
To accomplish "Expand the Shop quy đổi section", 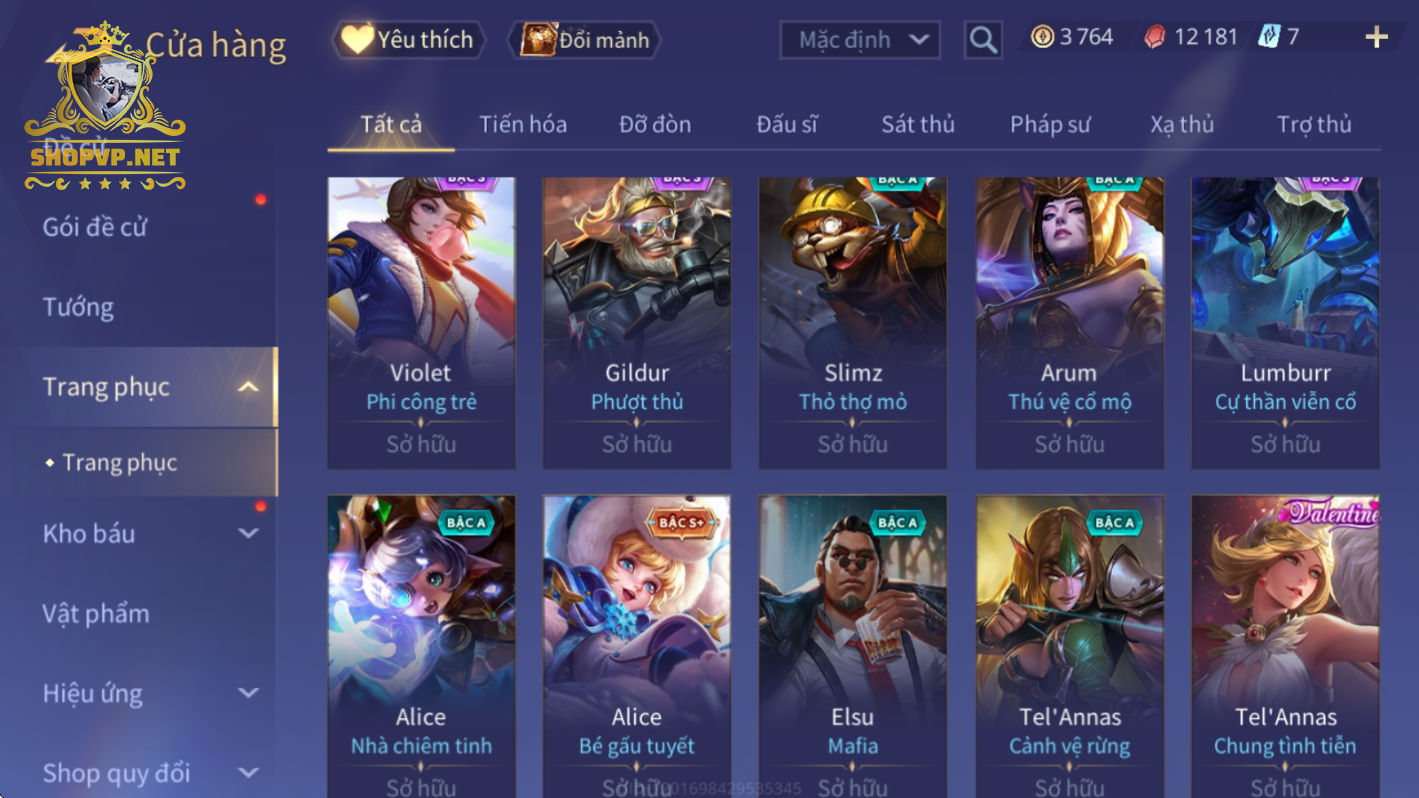I will (249, 772).
